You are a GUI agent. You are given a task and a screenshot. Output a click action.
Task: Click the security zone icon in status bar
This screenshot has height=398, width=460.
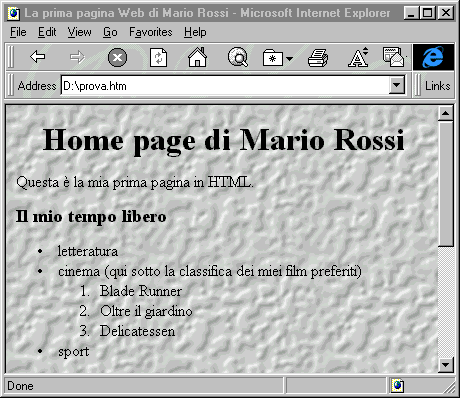tap(397, 386)
